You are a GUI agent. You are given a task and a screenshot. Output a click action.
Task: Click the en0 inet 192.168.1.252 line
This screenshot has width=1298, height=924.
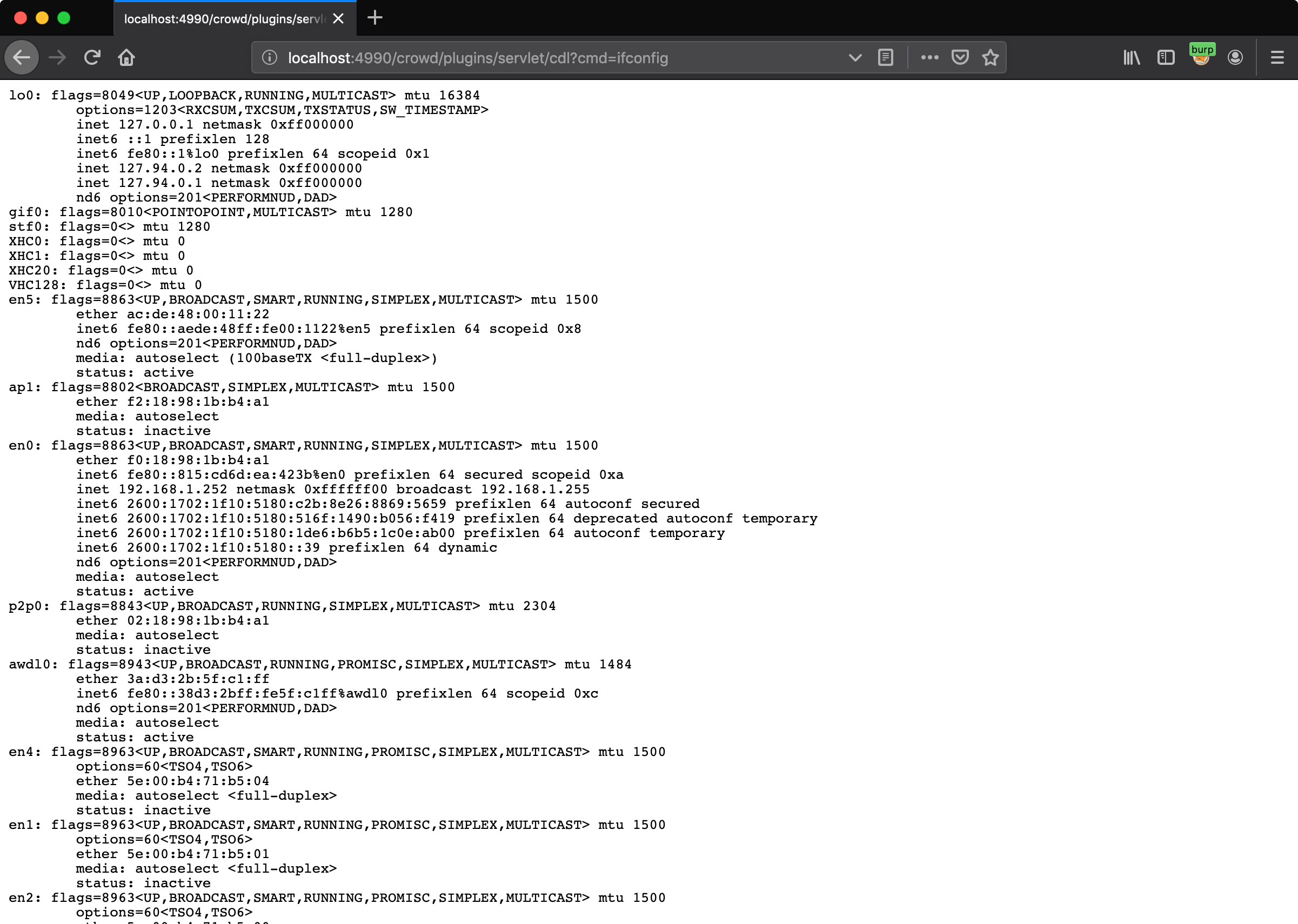333,490
